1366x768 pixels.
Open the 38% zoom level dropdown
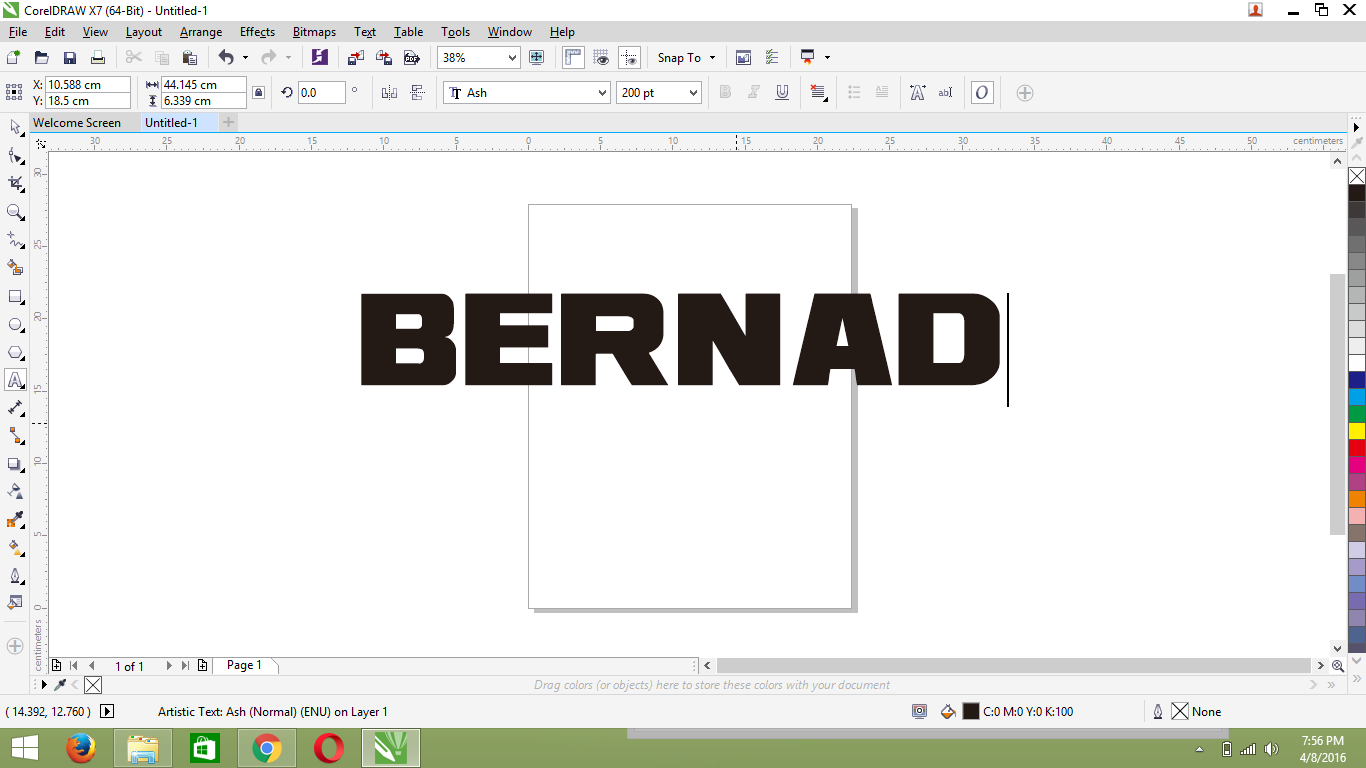pos(510,57)
